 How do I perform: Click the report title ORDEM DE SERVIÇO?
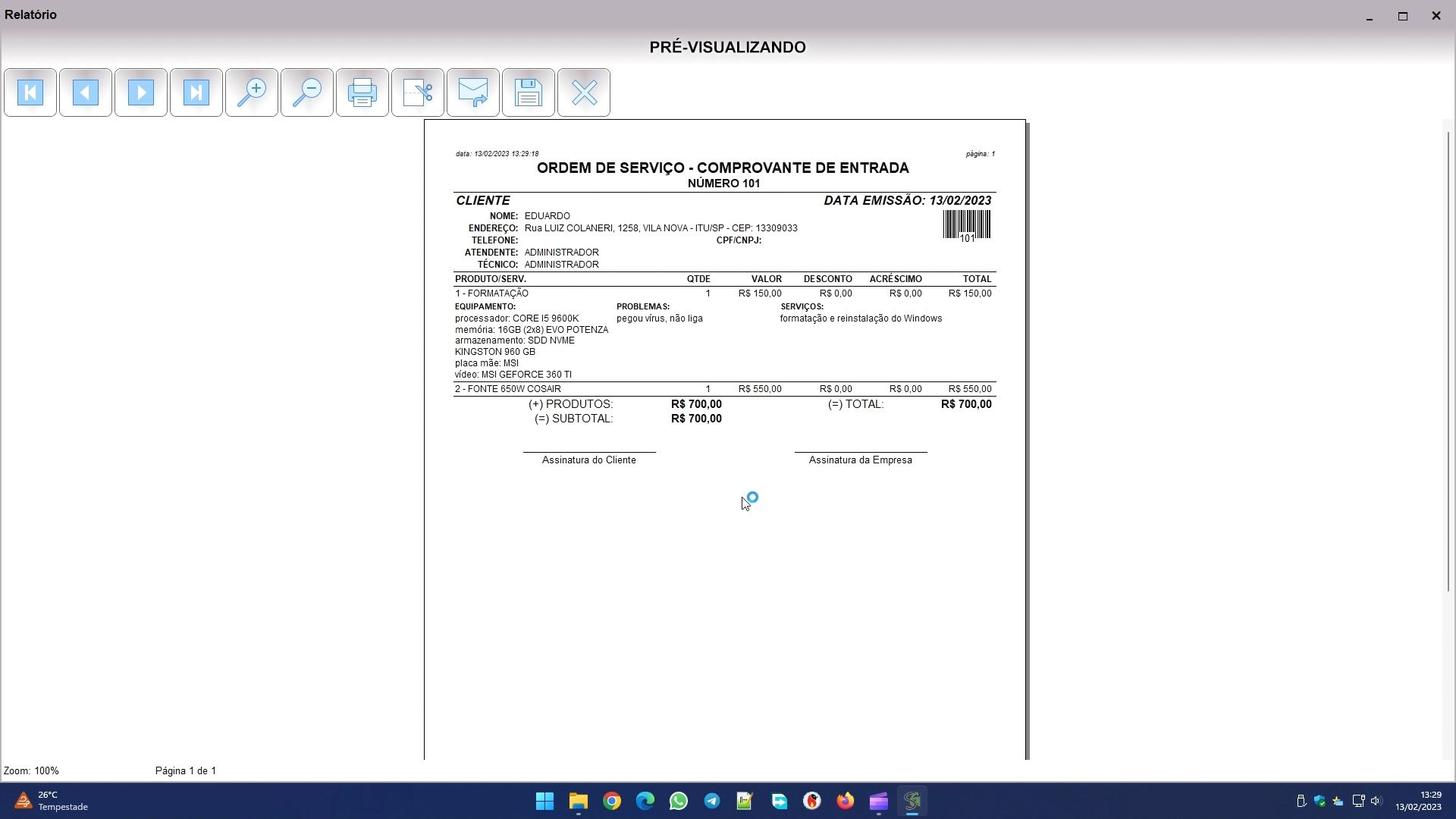[723, 168]
